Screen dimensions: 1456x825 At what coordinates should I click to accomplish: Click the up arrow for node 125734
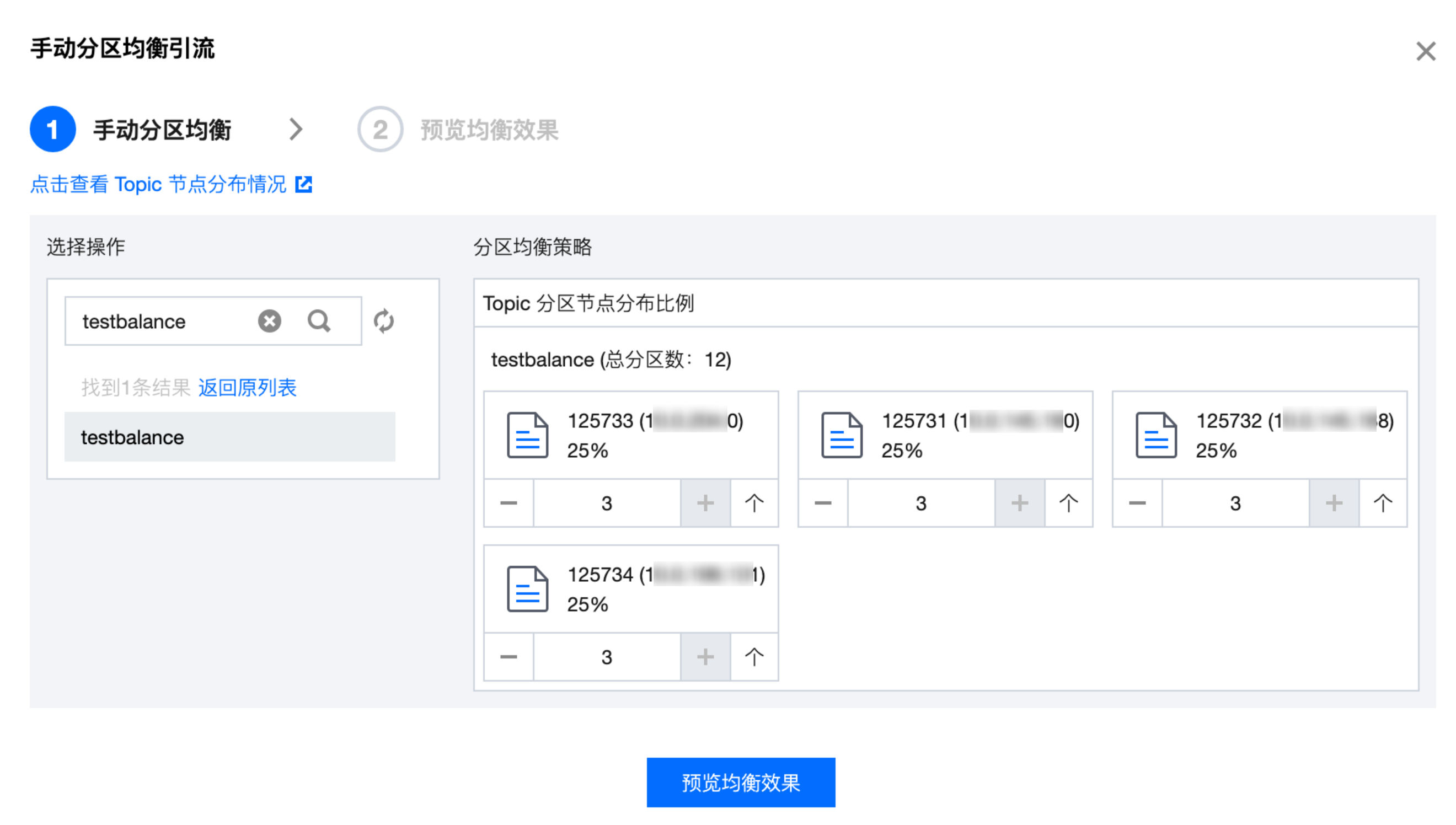[753, 657]
